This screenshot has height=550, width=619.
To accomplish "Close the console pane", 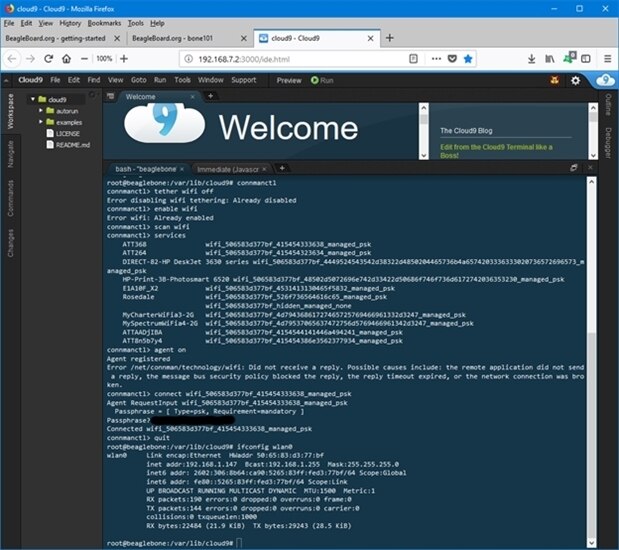I will pyautogui.click(x=590, y=168).
